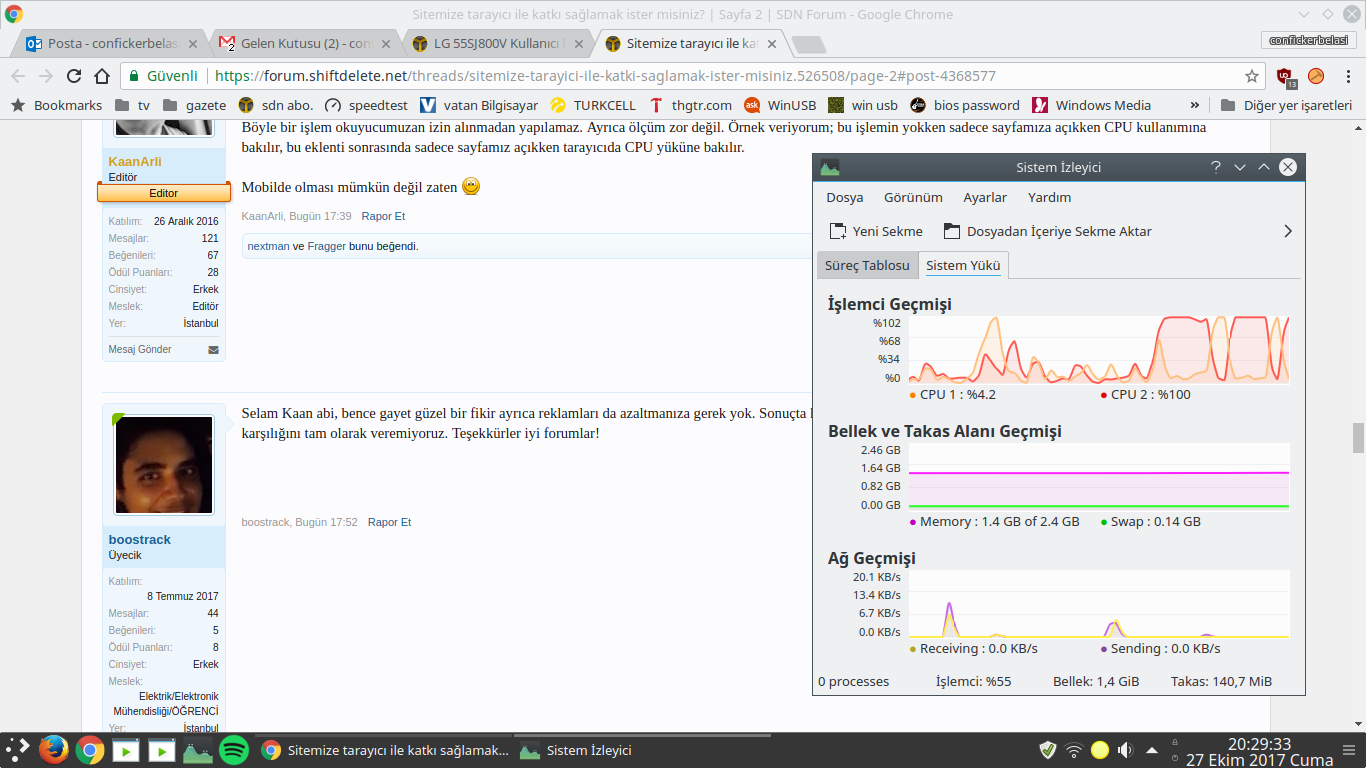This screenshot has width=1366, height=768.
Task: Expand the Sistem İzleyici toolbar overflow arrow
Action: pyautogui.click(x=1287, y=231)
